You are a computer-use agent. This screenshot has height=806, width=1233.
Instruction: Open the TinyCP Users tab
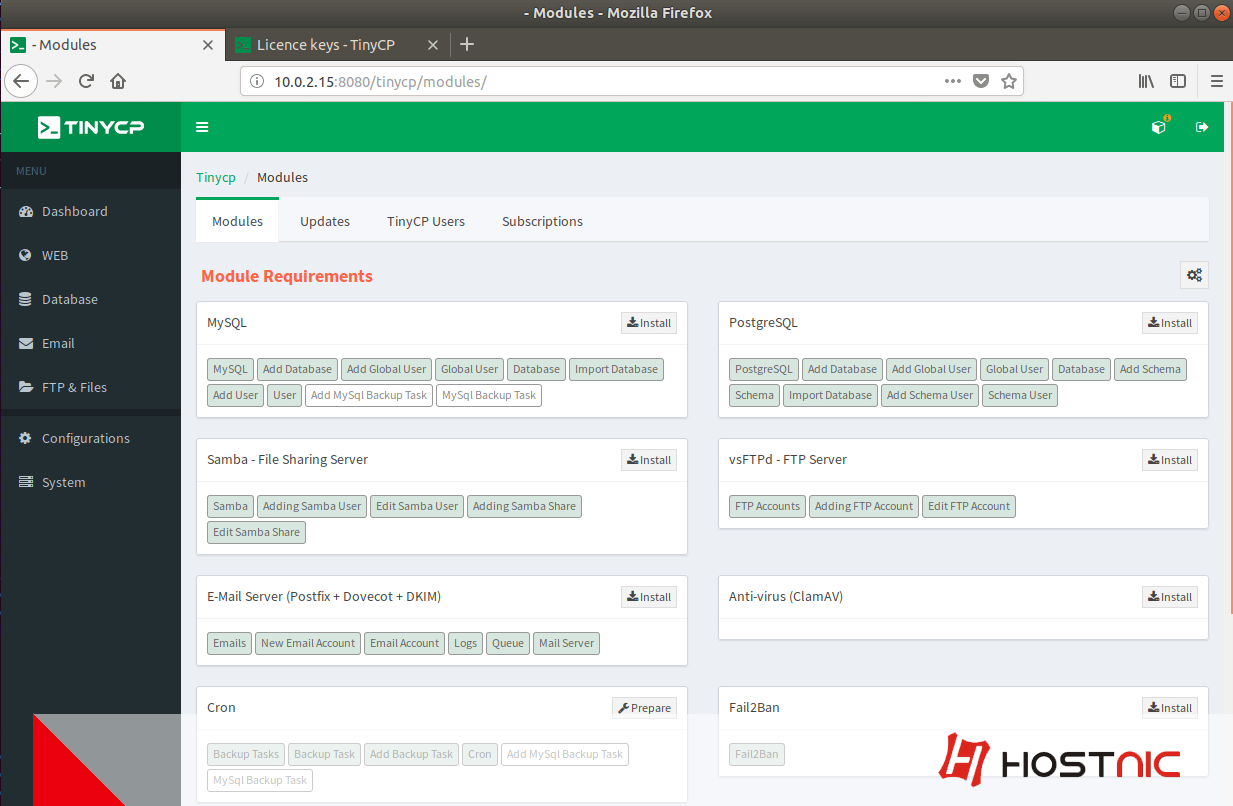425,221
